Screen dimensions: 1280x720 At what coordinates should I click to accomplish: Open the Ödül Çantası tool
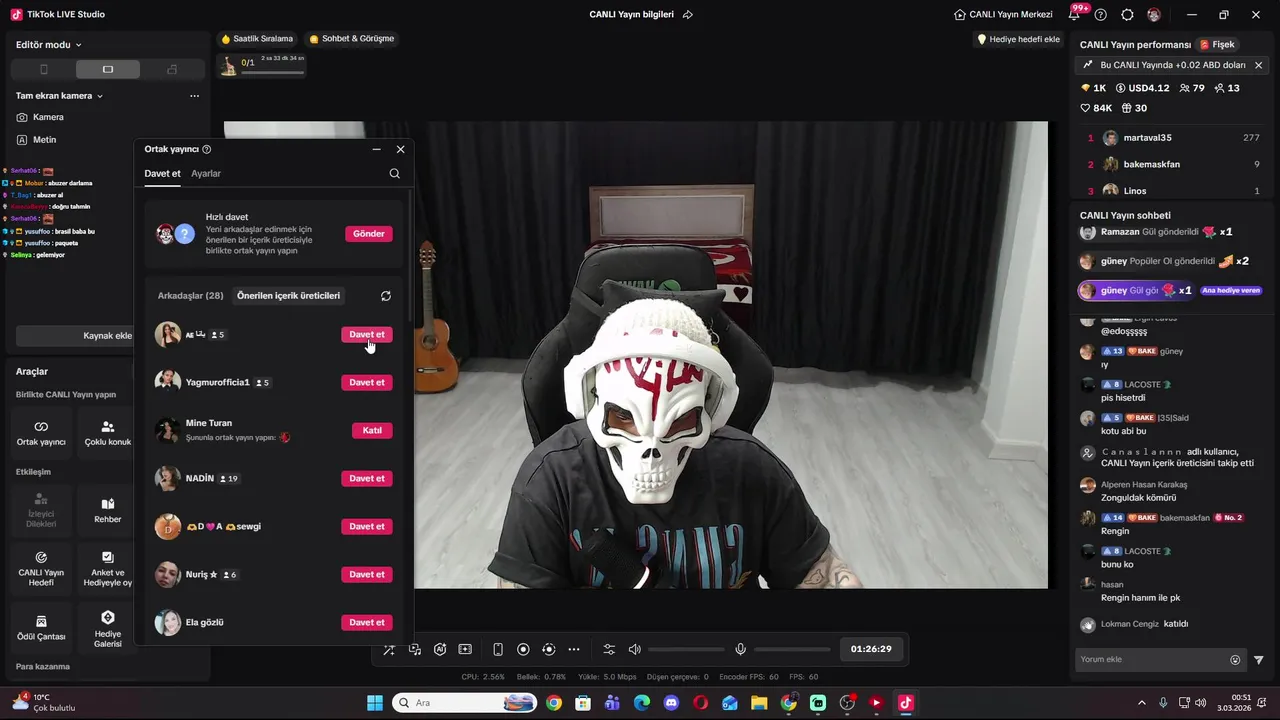(41, 627)
